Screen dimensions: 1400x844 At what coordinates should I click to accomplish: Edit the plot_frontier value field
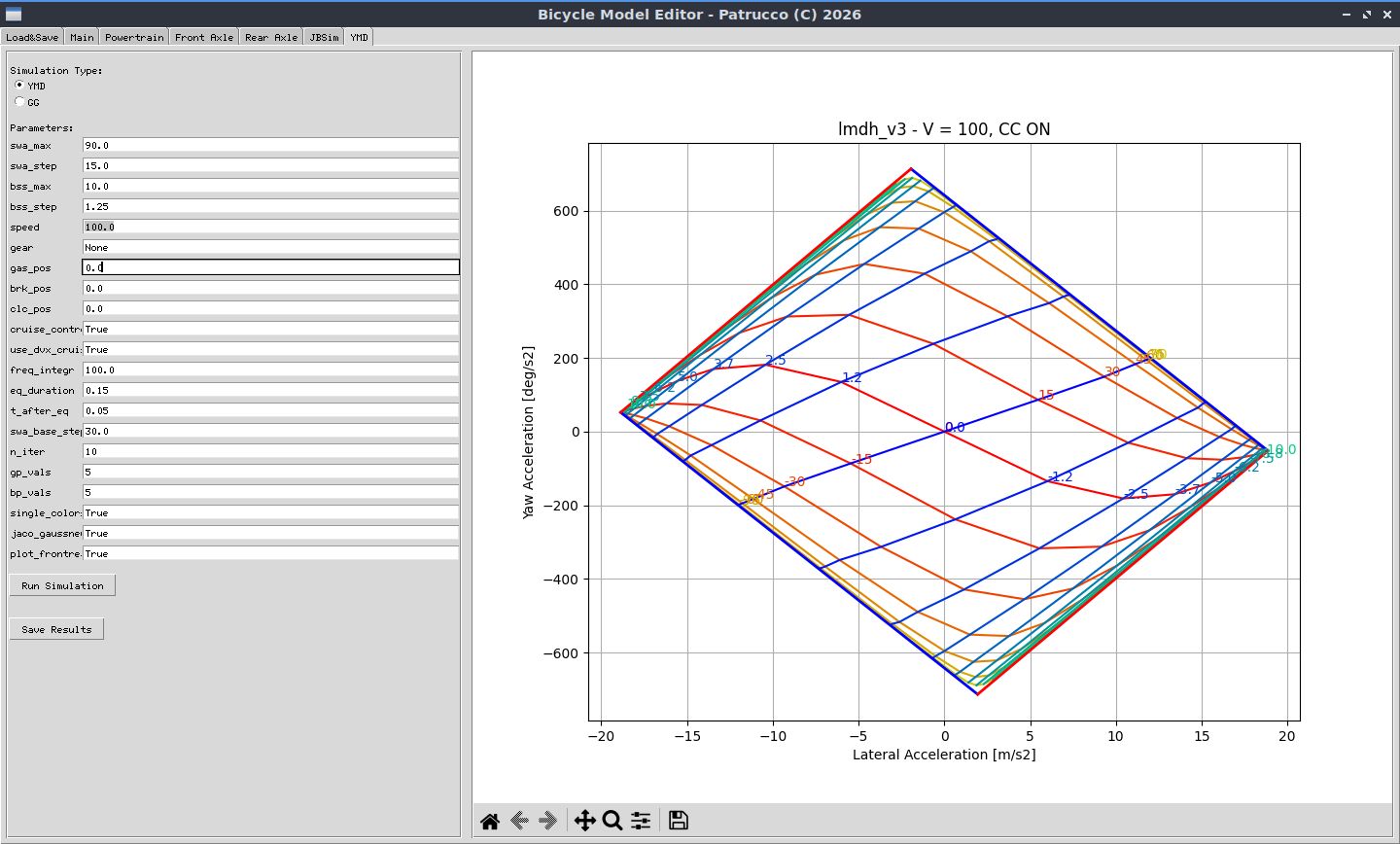point(270,553)
